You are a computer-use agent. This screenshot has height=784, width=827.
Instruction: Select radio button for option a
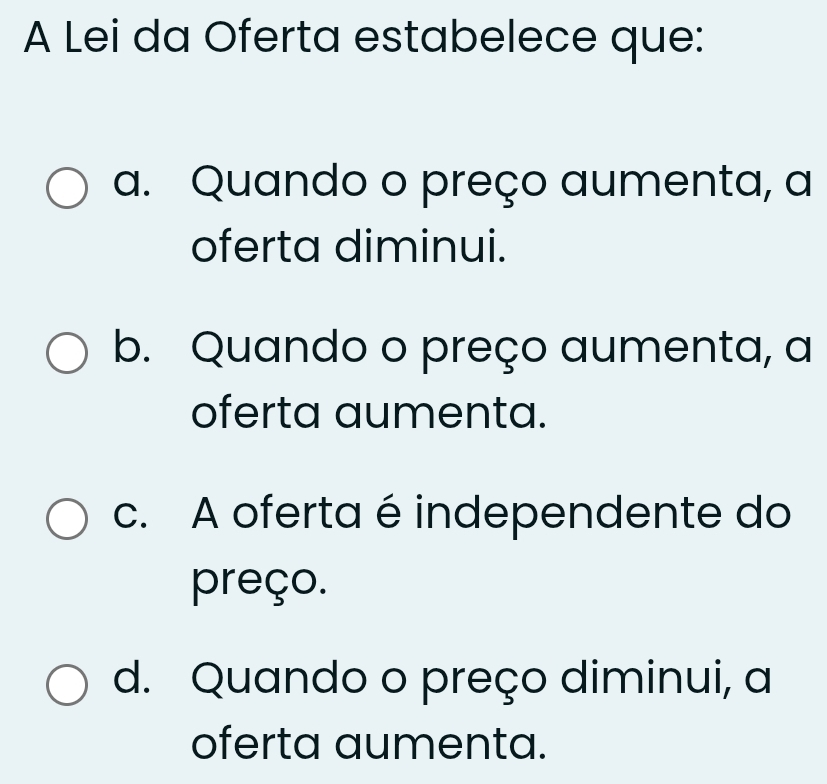[67, 188]
